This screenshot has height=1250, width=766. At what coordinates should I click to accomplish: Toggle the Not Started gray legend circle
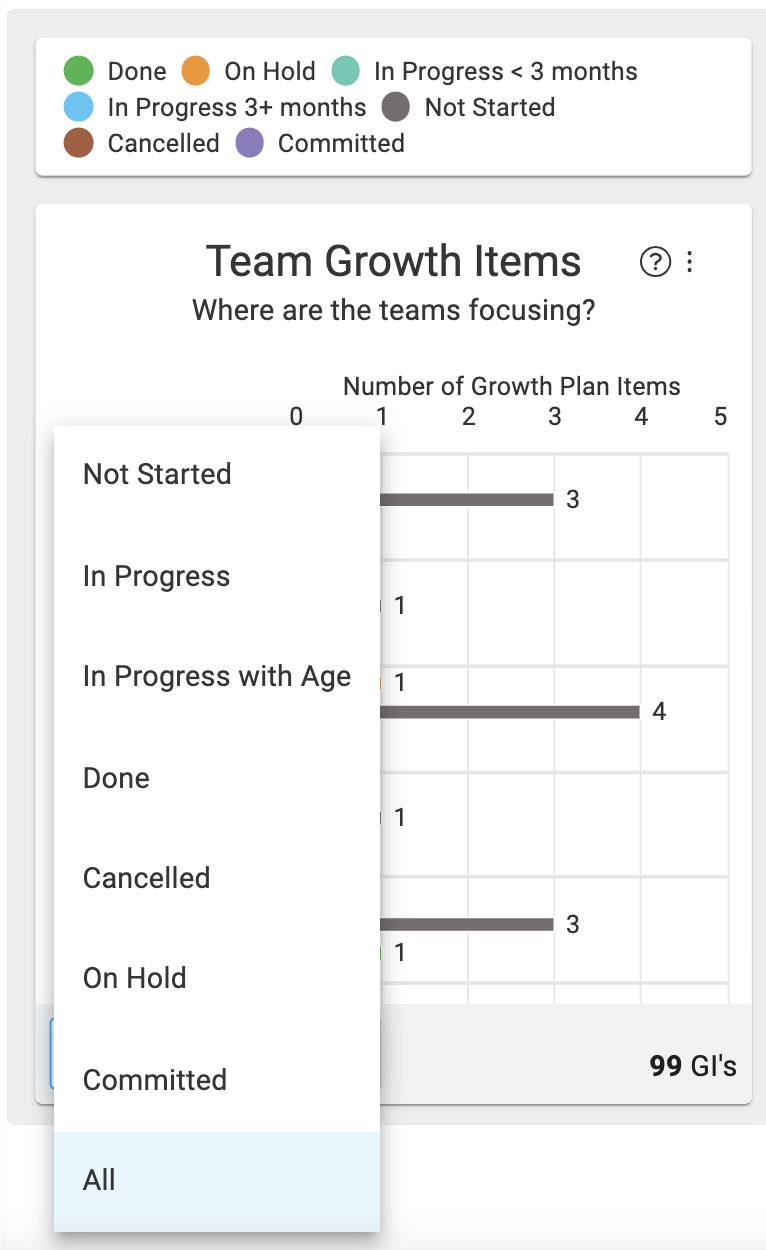tap(396, 107)
